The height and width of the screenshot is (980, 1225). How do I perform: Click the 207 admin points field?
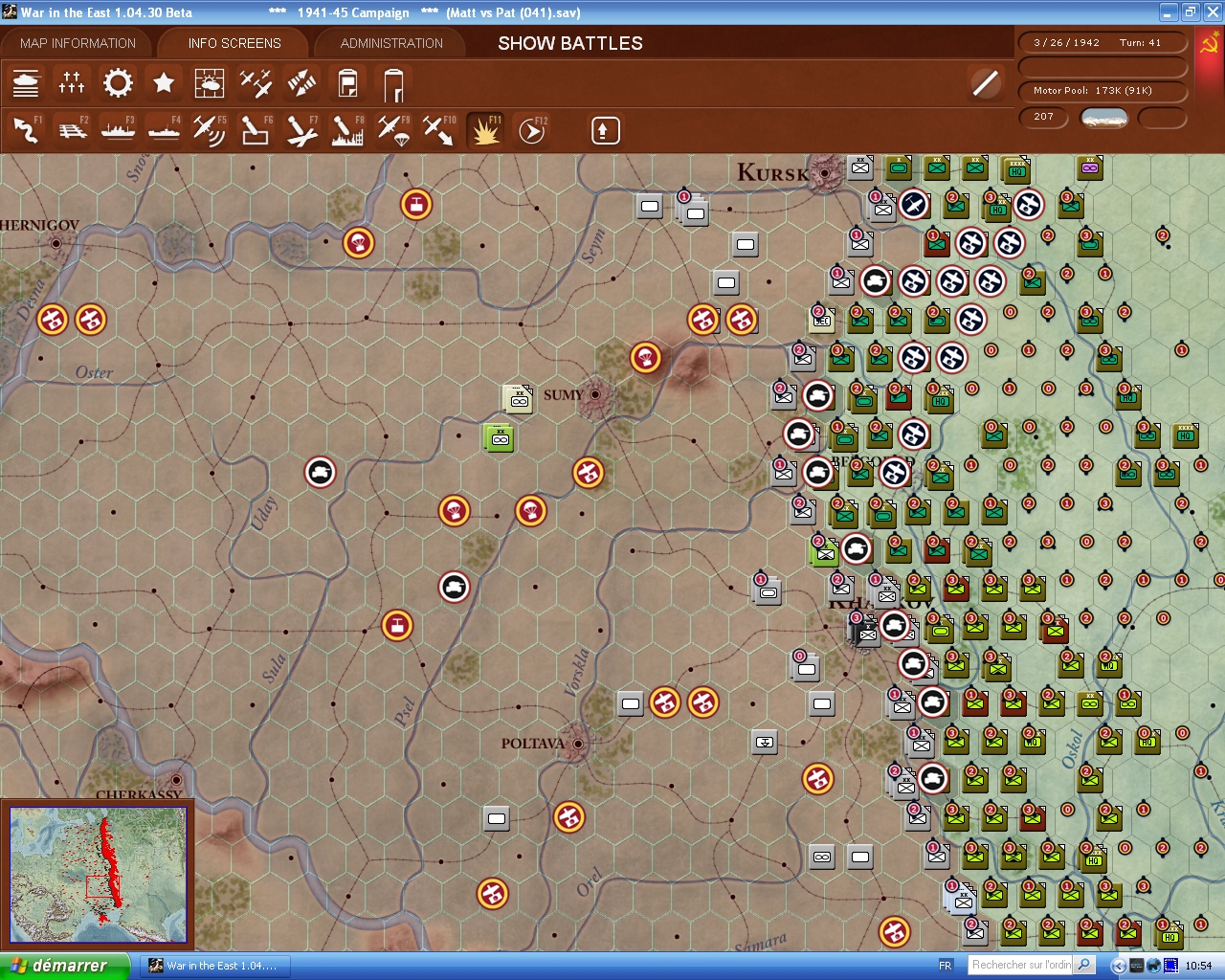1045,117
